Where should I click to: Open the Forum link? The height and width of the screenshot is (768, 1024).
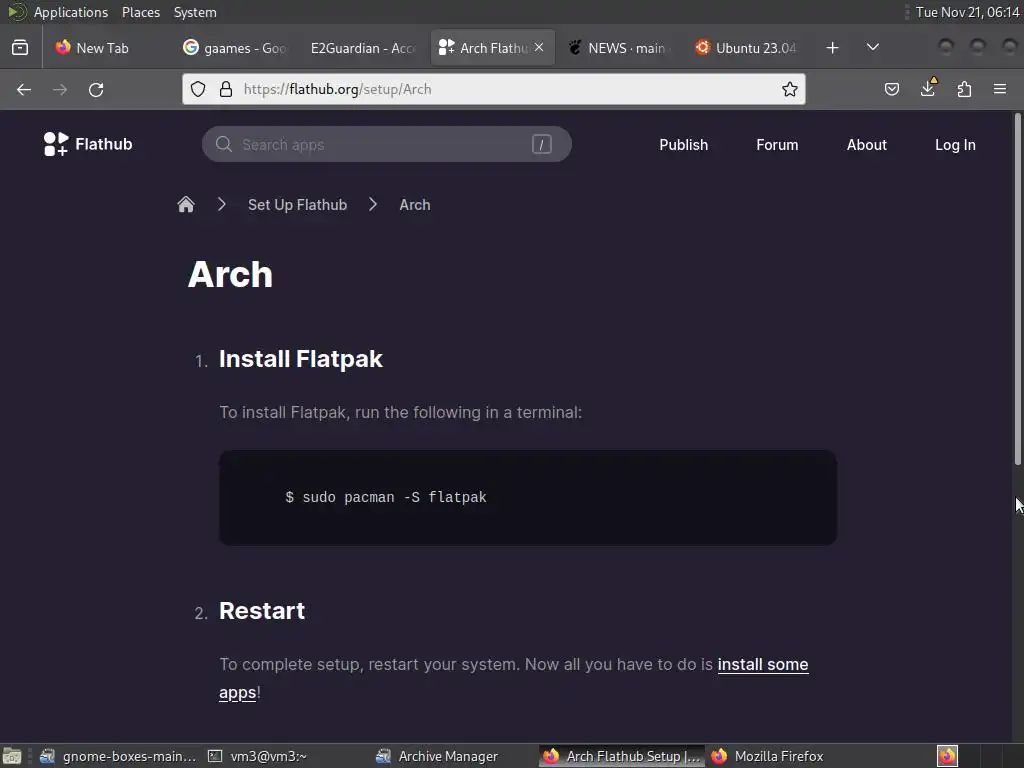pos(777,145)
